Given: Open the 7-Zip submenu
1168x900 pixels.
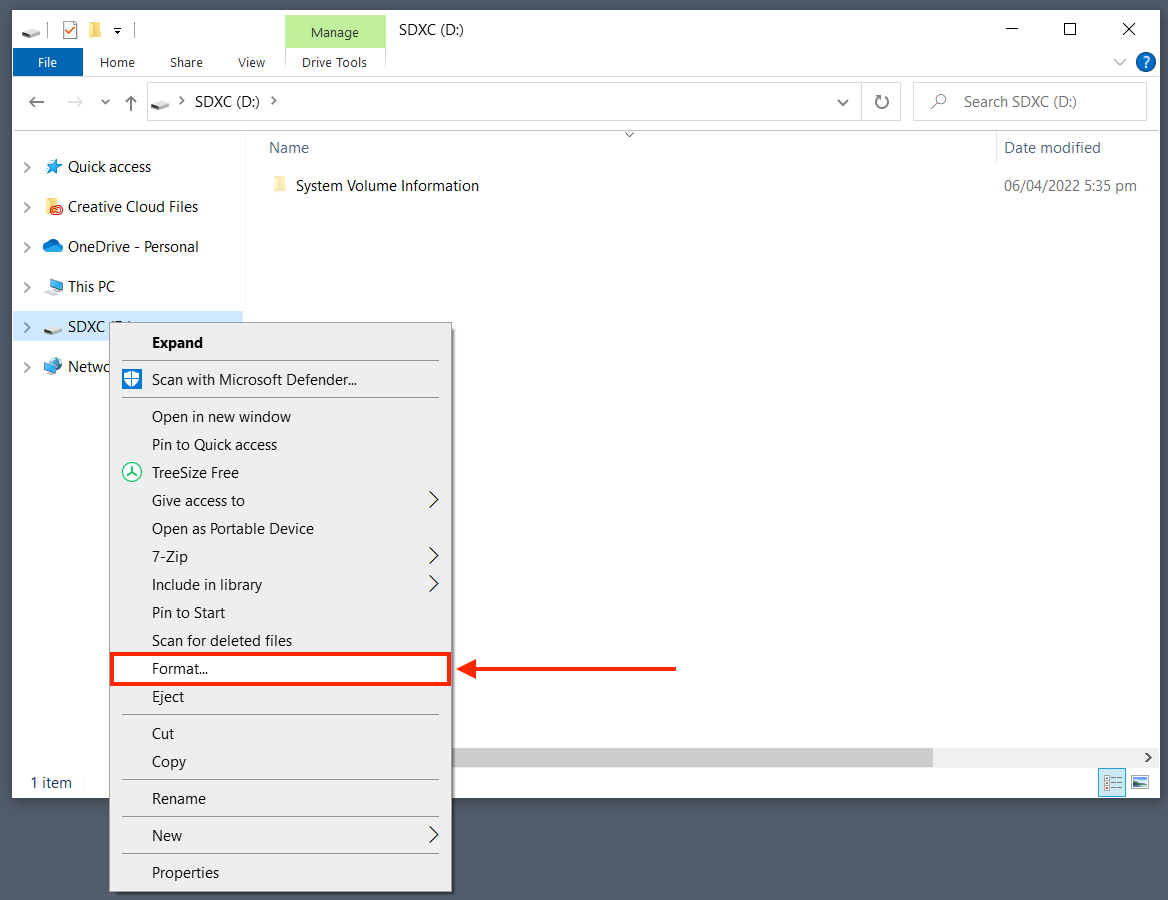Looking at the screenshot, I should [x=280, y=557].
